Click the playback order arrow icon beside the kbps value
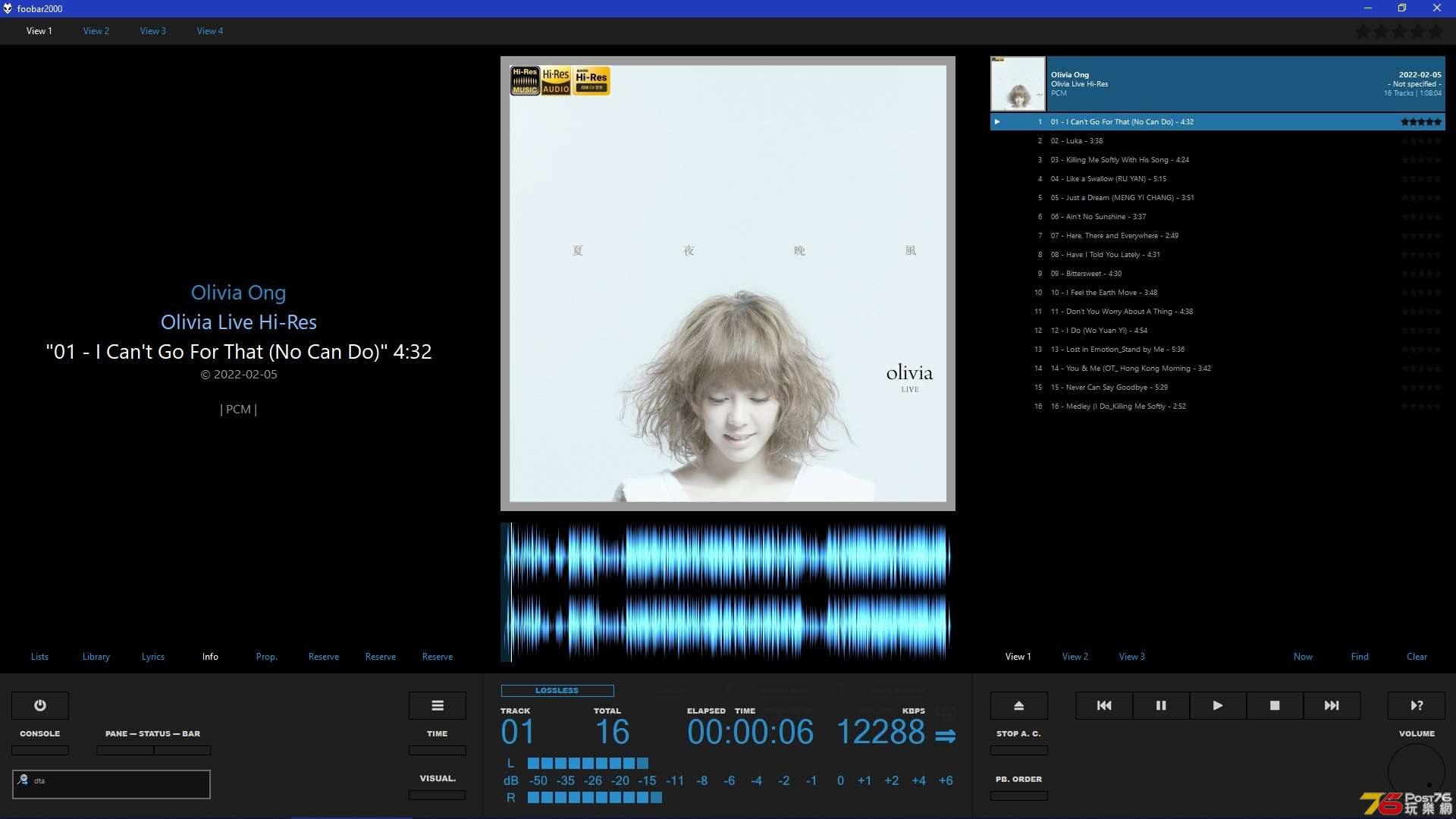This screenshot has height=819, width=1456. click(x=945, y=736)
